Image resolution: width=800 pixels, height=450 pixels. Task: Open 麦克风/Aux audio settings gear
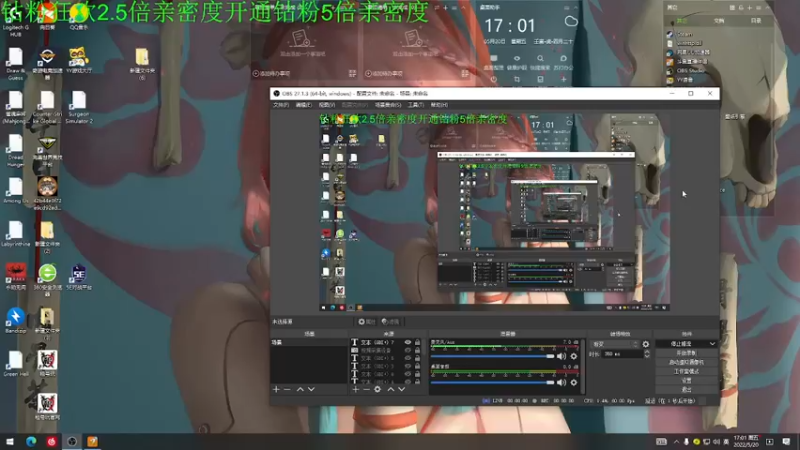coord(574,356)
